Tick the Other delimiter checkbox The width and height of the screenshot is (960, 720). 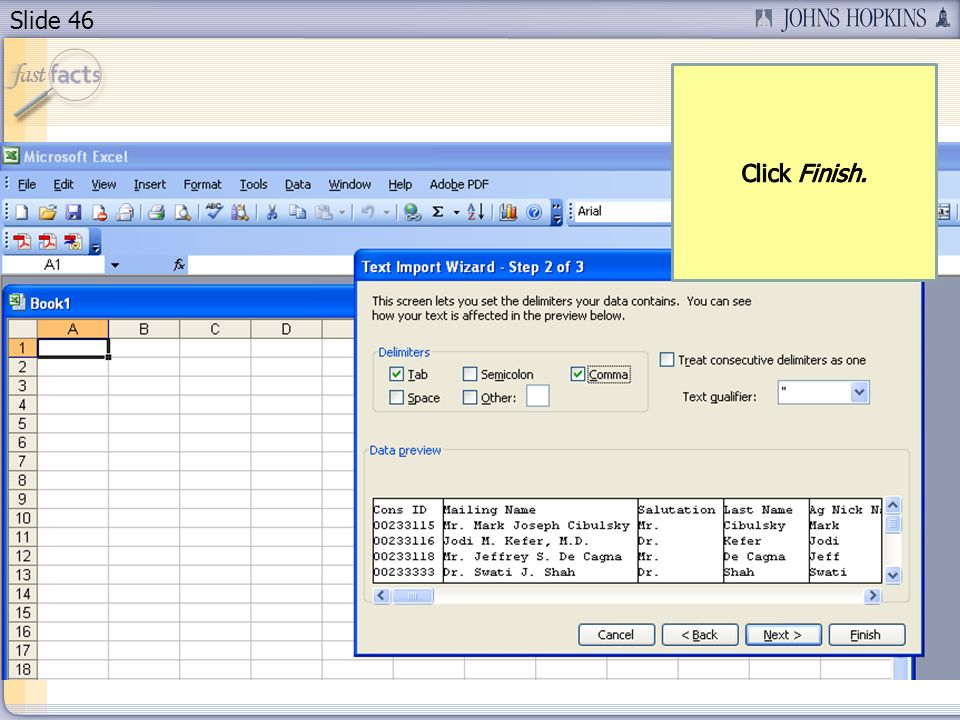point(470,397)
